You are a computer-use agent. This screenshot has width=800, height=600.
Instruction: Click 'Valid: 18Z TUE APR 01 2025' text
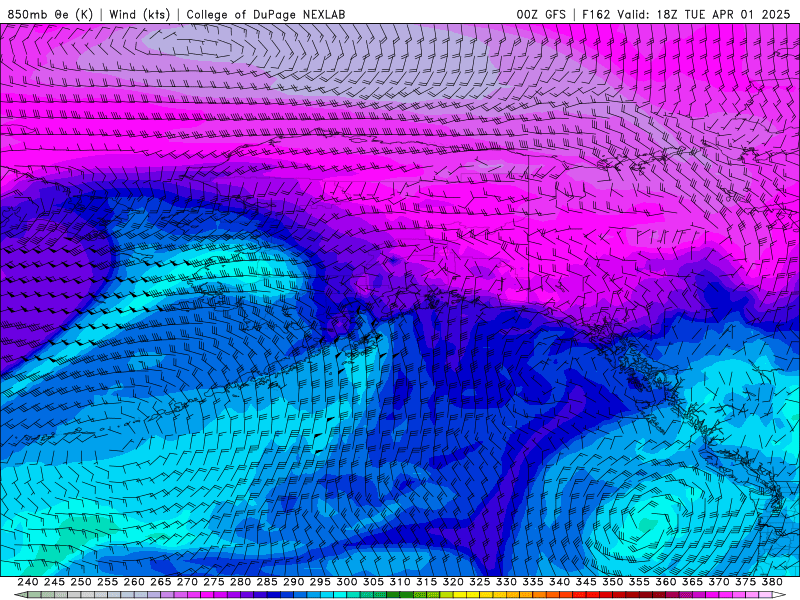pyautogui.click(x=704, y=14)
